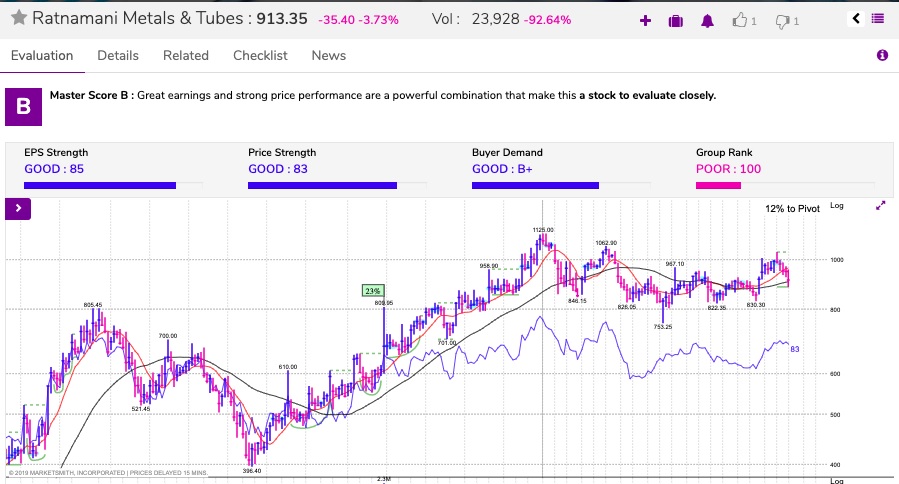Viewport: 899px width, 484px height.
Task: Expand chart to fullscreen
Action: [x=881, y=205]
